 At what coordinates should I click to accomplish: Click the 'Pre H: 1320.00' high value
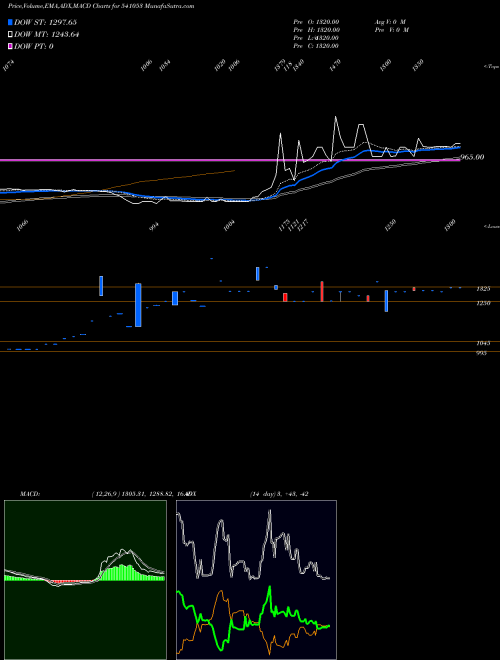pos(316,30)
